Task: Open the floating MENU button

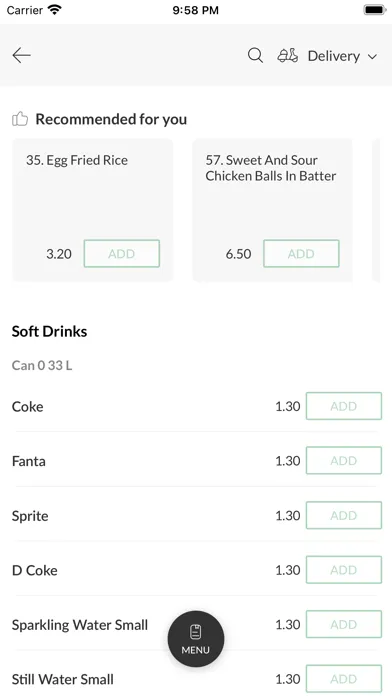Action: tap(196, 639)
